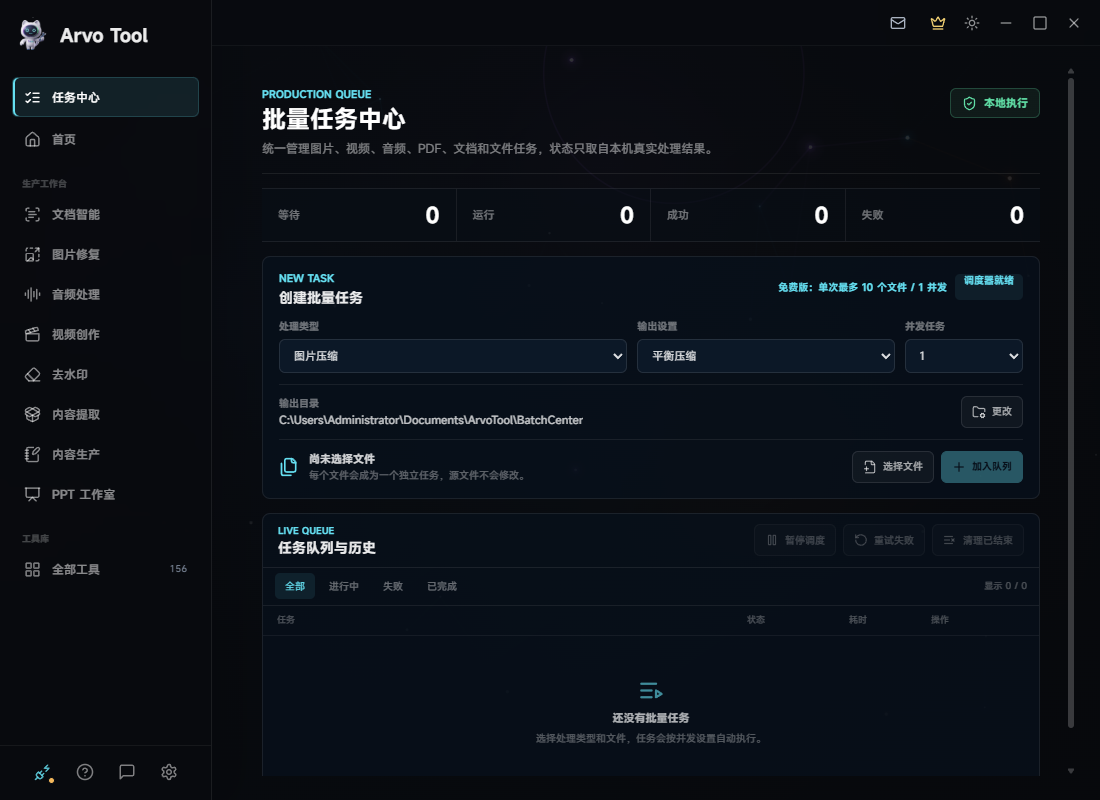
Task: Select the 失败 queue filter tab
Action: [x=393, y=586]
